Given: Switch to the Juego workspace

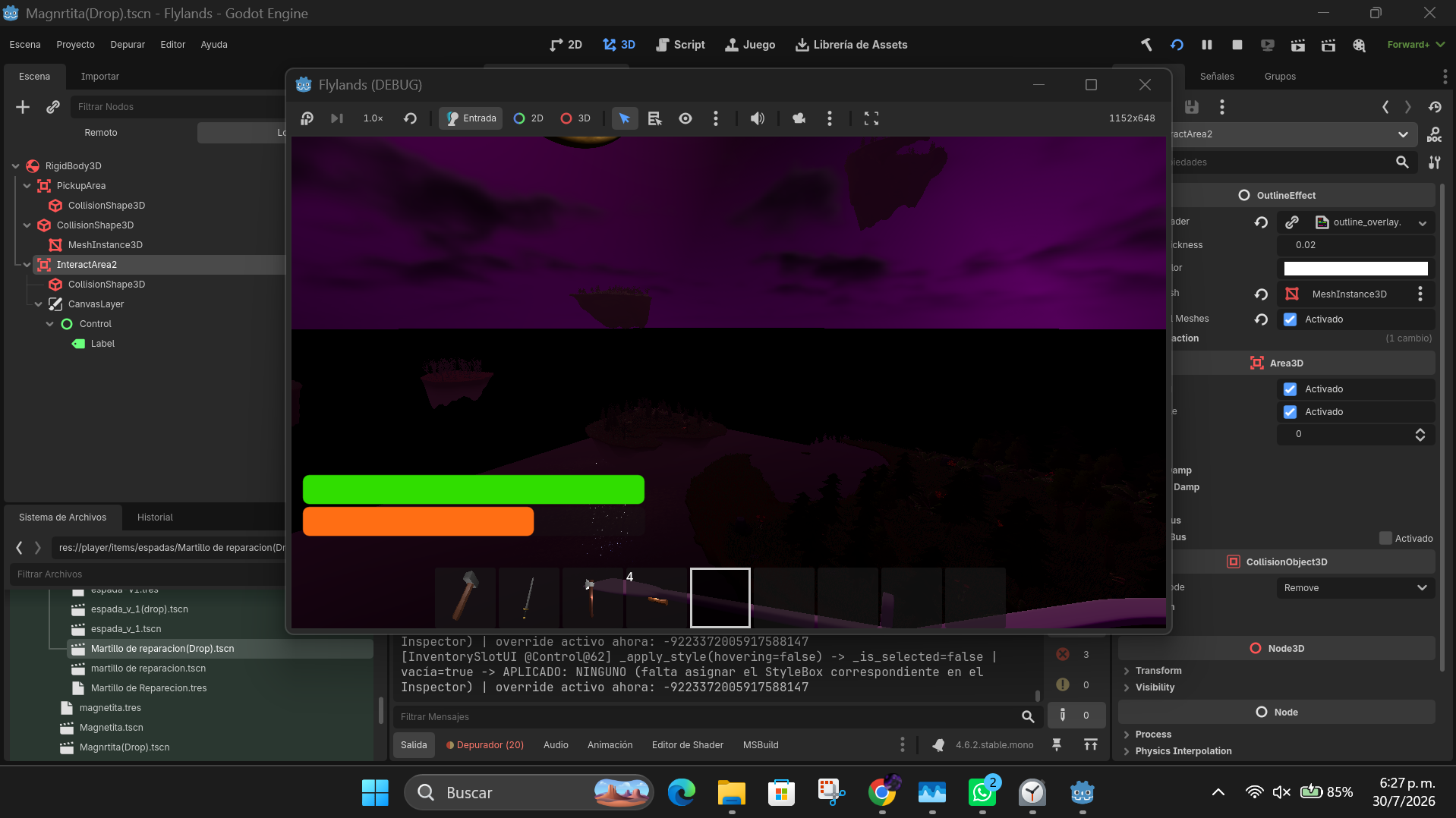Looking at the screenshot, I should (750, 45).
